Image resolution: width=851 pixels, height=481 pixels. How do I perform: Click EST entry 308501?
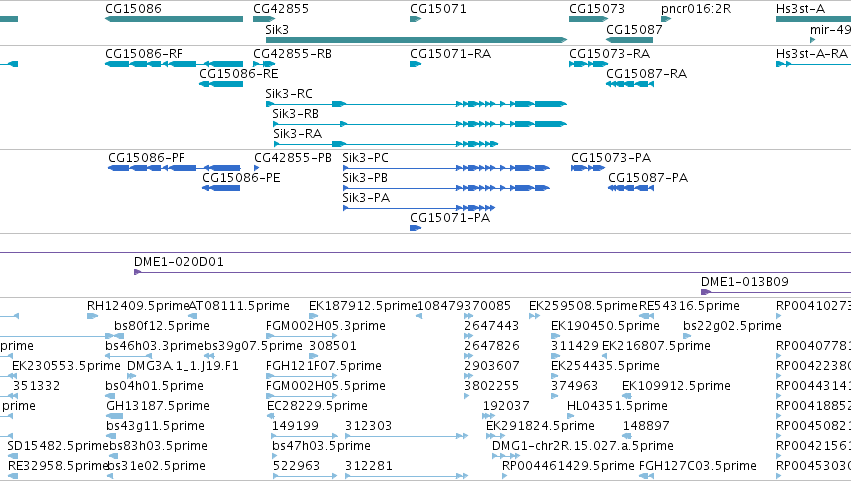[x=333, y=346]
